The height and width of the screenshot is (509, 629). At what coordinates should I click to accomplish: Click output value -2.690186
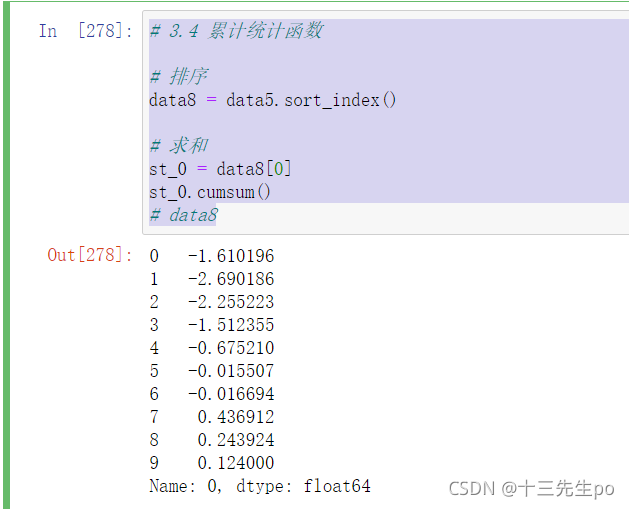[x=231, y=279]
